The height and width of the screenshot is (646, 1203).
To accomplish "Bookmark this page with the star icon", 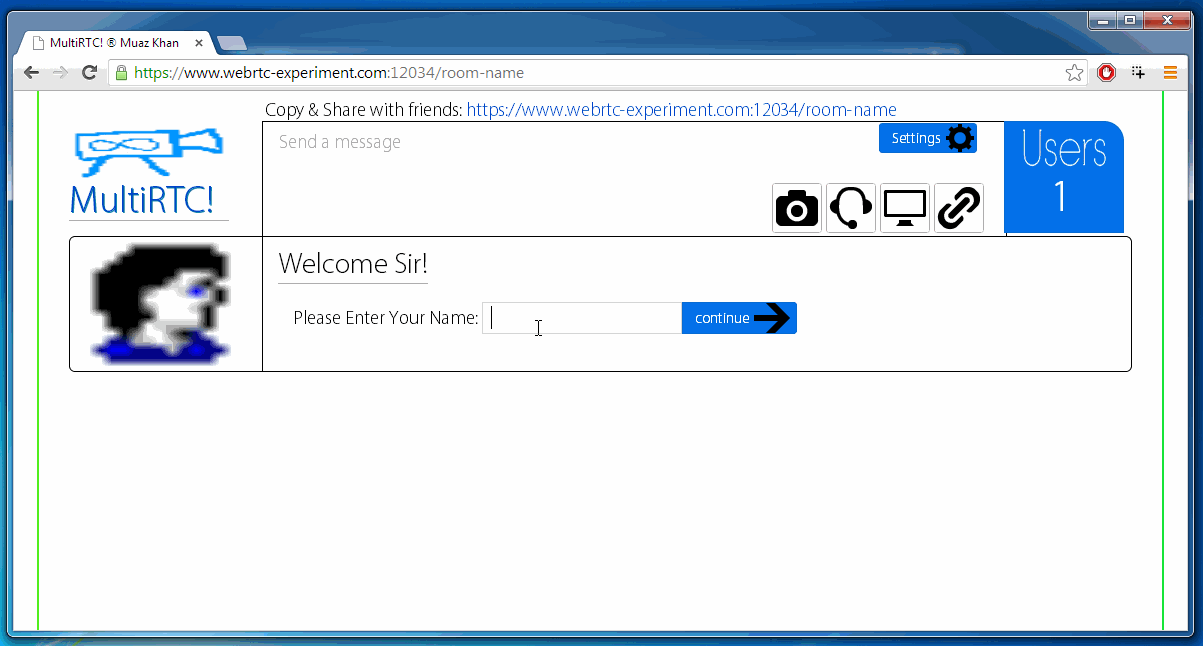I will (x=1074, y=72).
